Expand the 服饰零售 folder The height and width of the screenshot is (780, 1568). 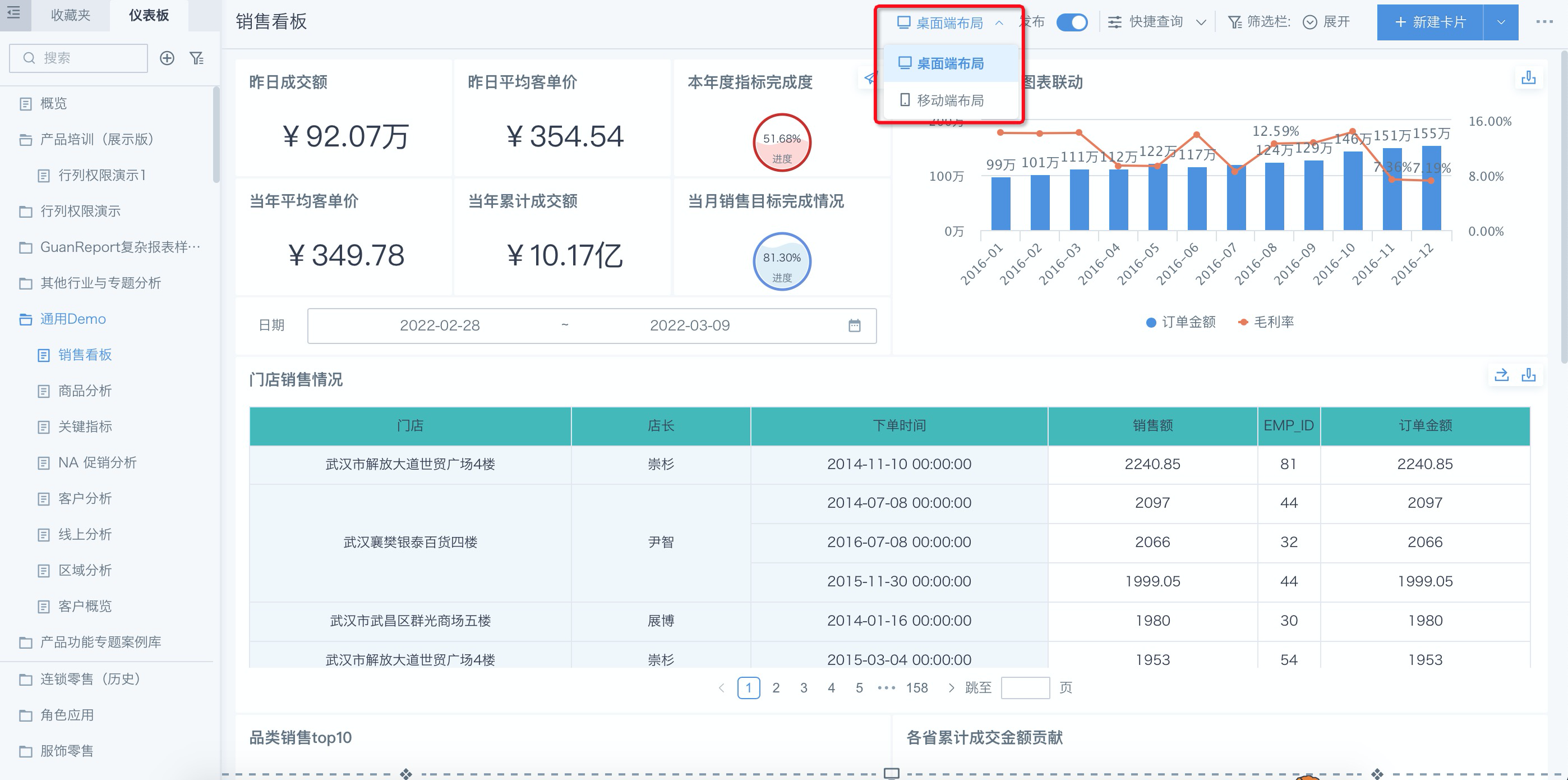point(67,751)
